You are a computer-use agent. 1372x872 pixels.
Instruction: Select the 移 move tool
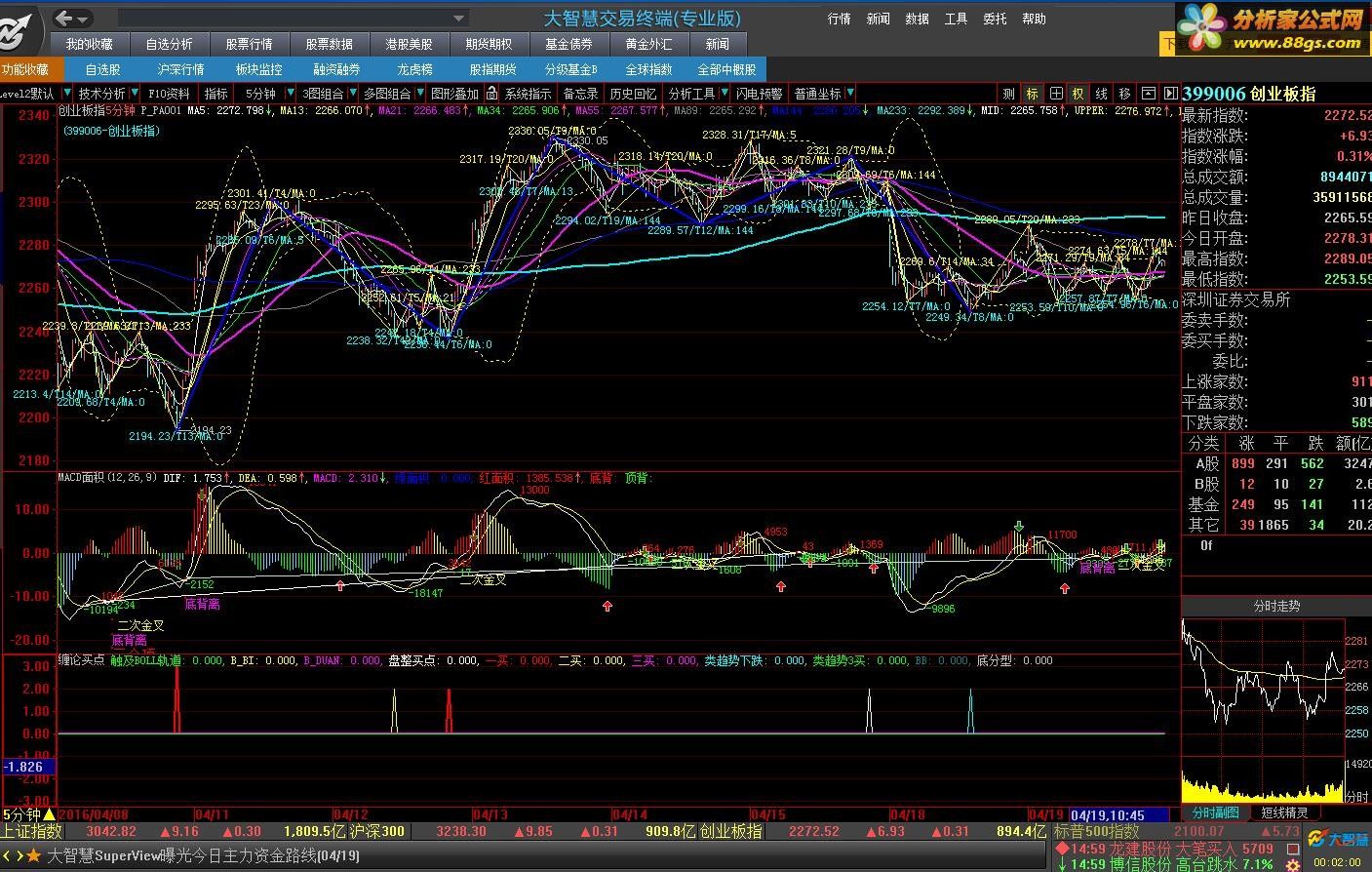click(1124, 94)
